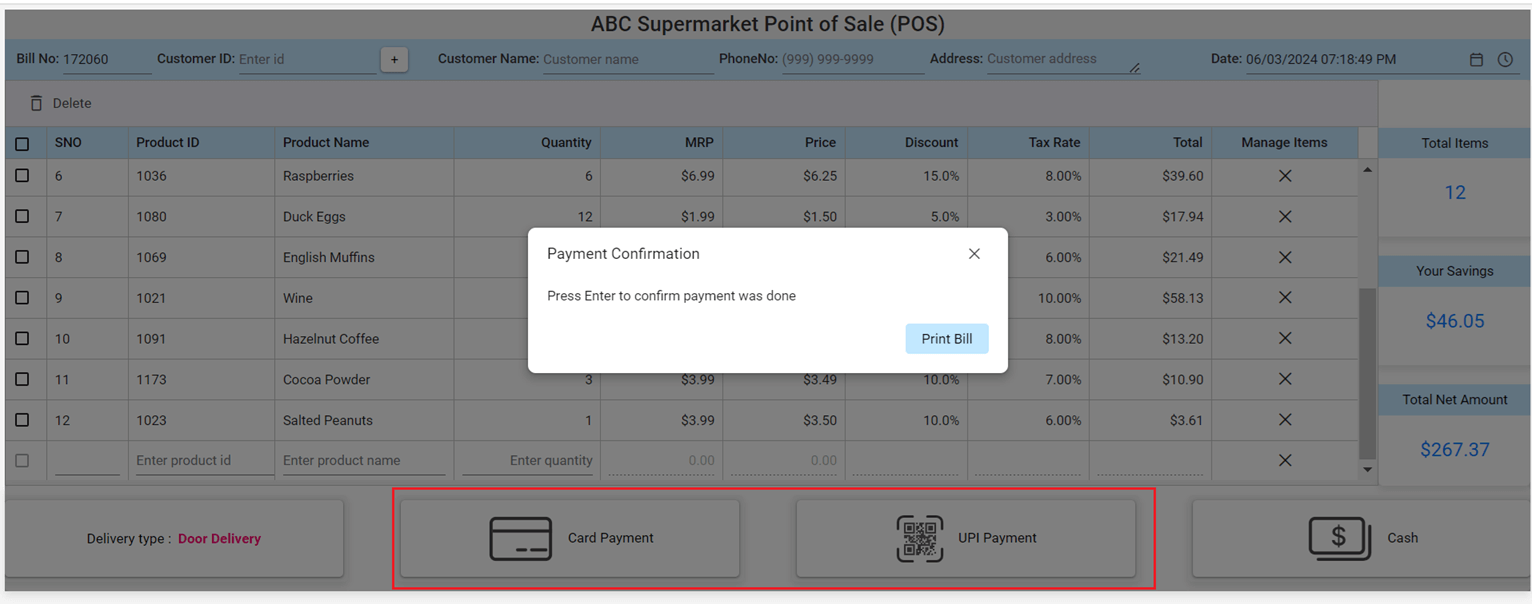Click the scrollbar down arrow
Image resolution: width=1532 pixels, height=604 pixels.
[1367, 469]
